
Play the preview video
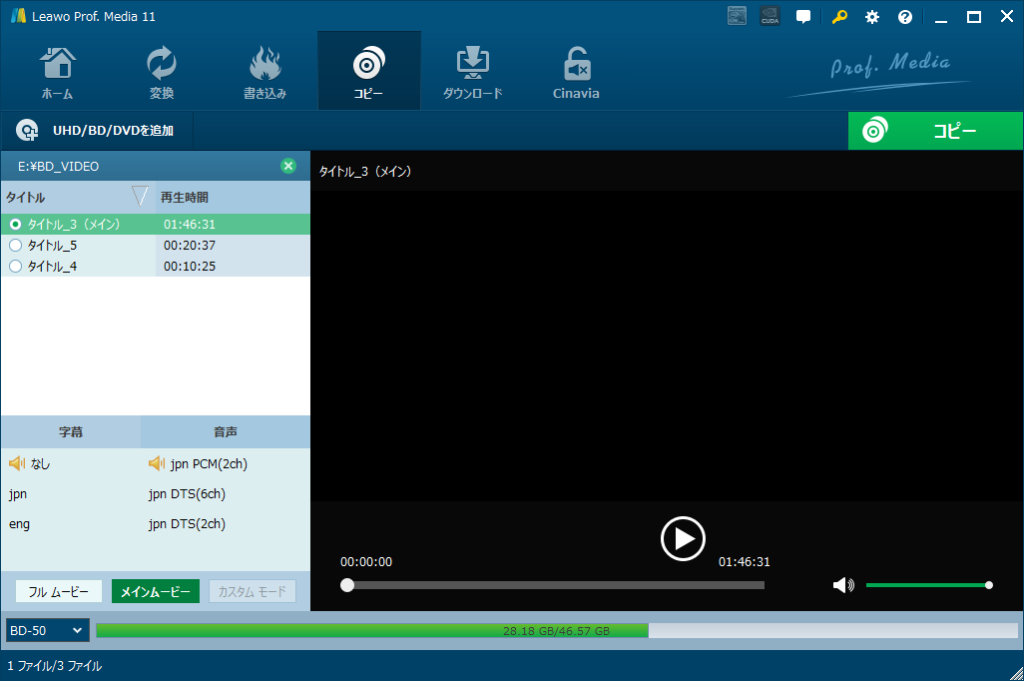pyautogui.click(x=682, y=539)
